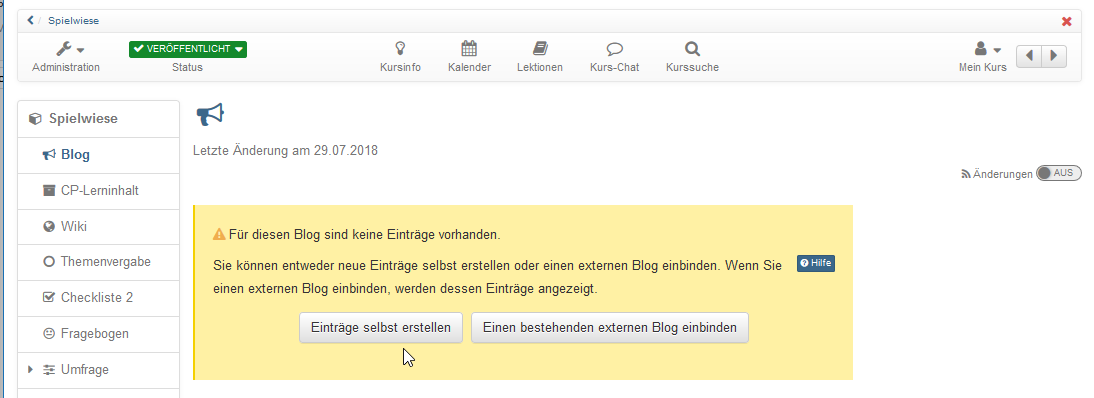Open Kurs-Chat via the speech bubble icon
This screenshot has height=398, width=1094.
[x=614, y=57]
